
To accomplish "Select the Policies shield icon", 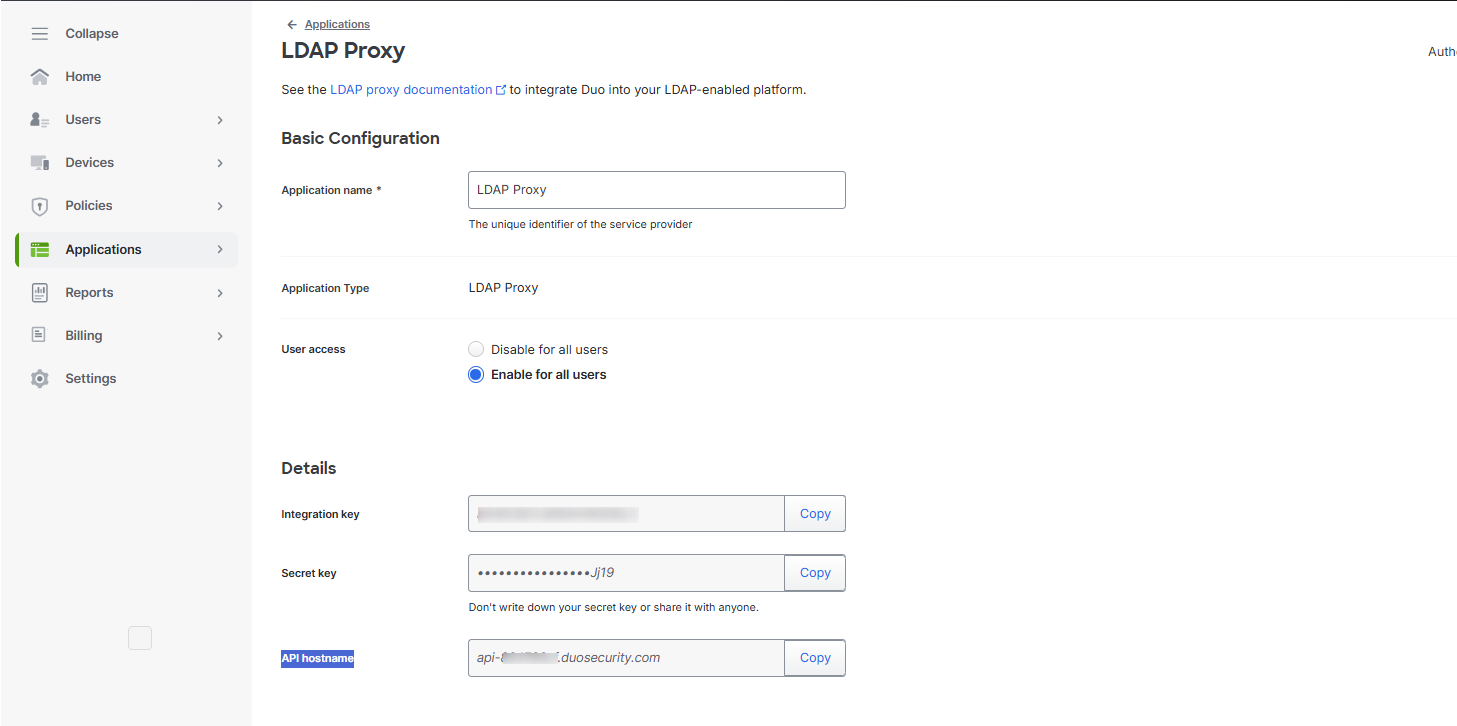I will coord(39,205).
